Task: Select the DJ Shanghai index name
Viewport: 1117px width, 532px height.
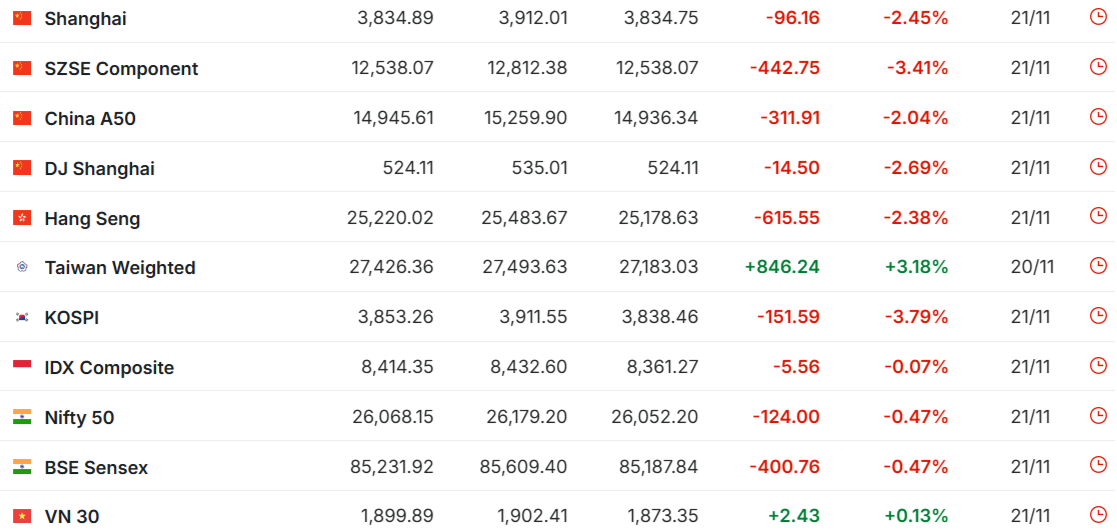Action: (x=99, y=169)
